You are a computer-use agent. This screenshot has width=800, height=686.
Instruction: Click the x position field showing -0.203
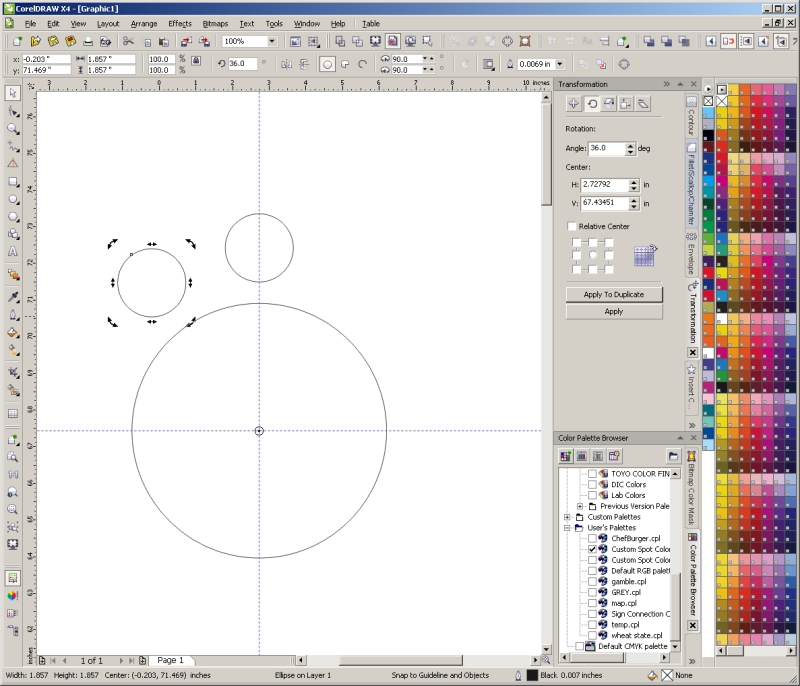45,59
